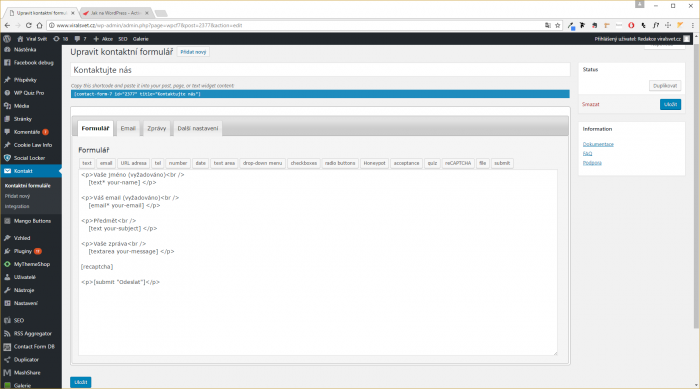Viewport: 700px width, 389px height.
Task: Open MyThemeShop icon in sidebar
Action: (7, 264)
